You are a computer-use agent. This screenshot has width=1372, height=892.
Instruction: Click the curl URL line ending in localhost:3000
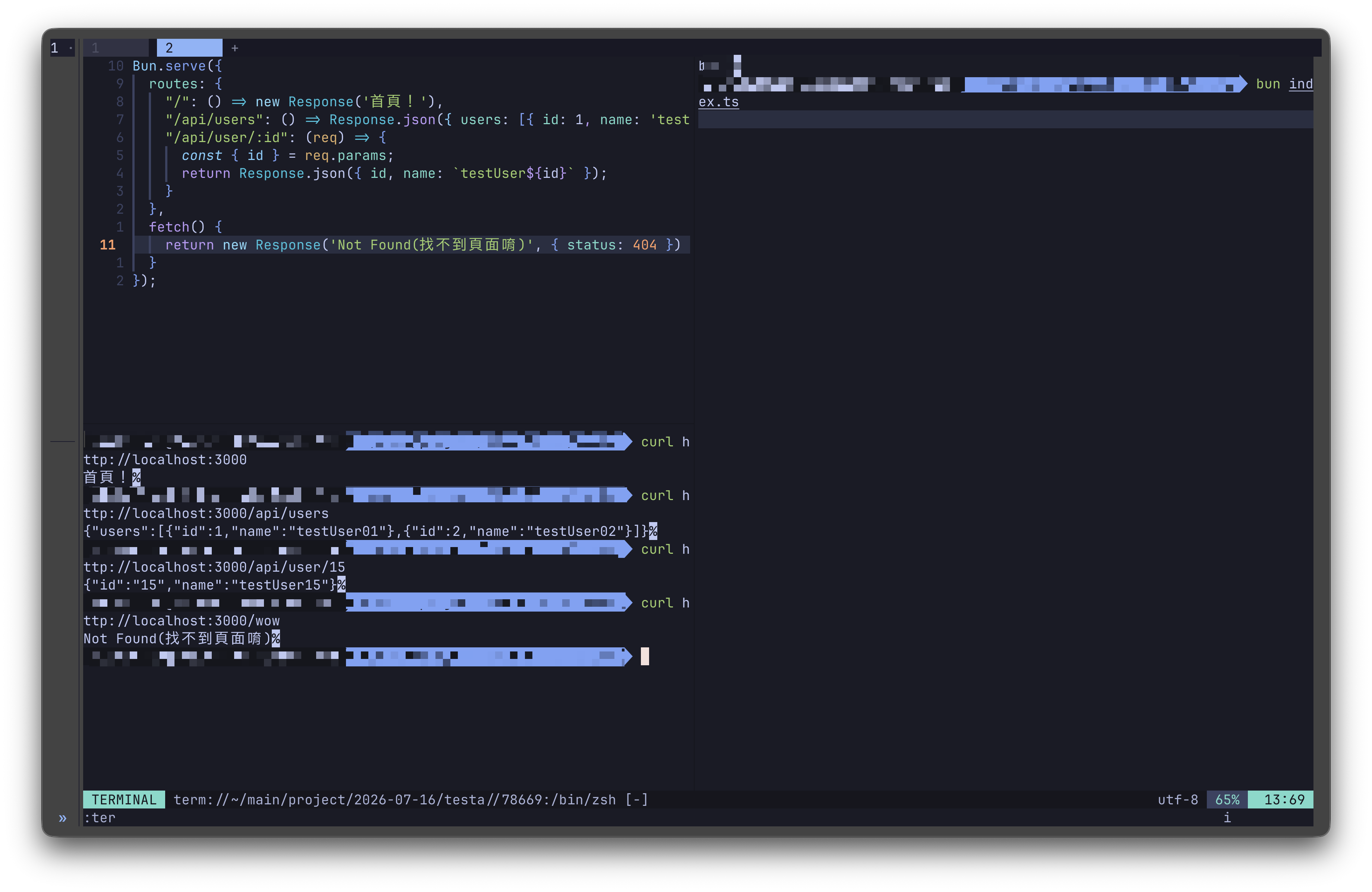pyautogui.click(x=165, y=459)
